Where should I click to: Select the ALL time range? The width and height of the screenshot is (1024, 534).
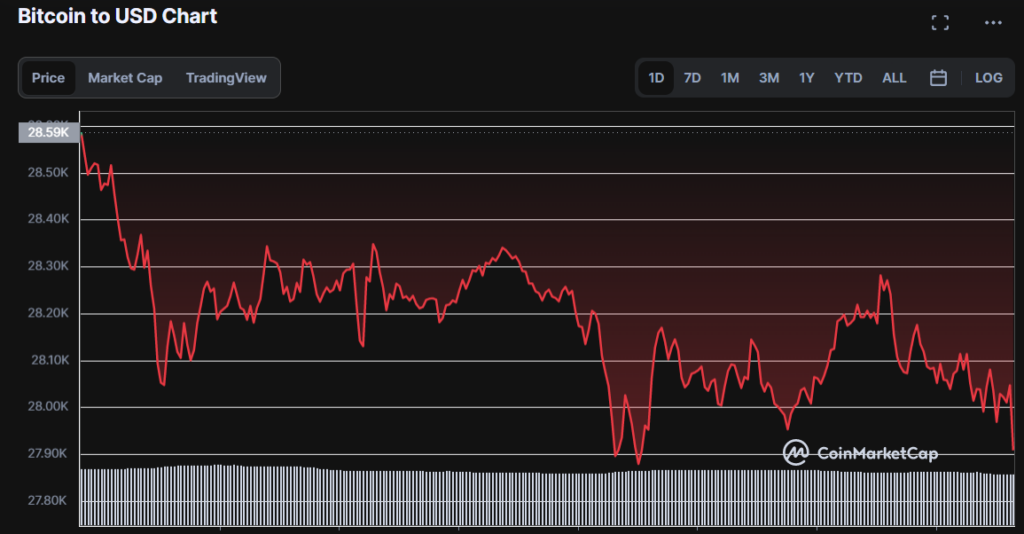pos(894,78)
